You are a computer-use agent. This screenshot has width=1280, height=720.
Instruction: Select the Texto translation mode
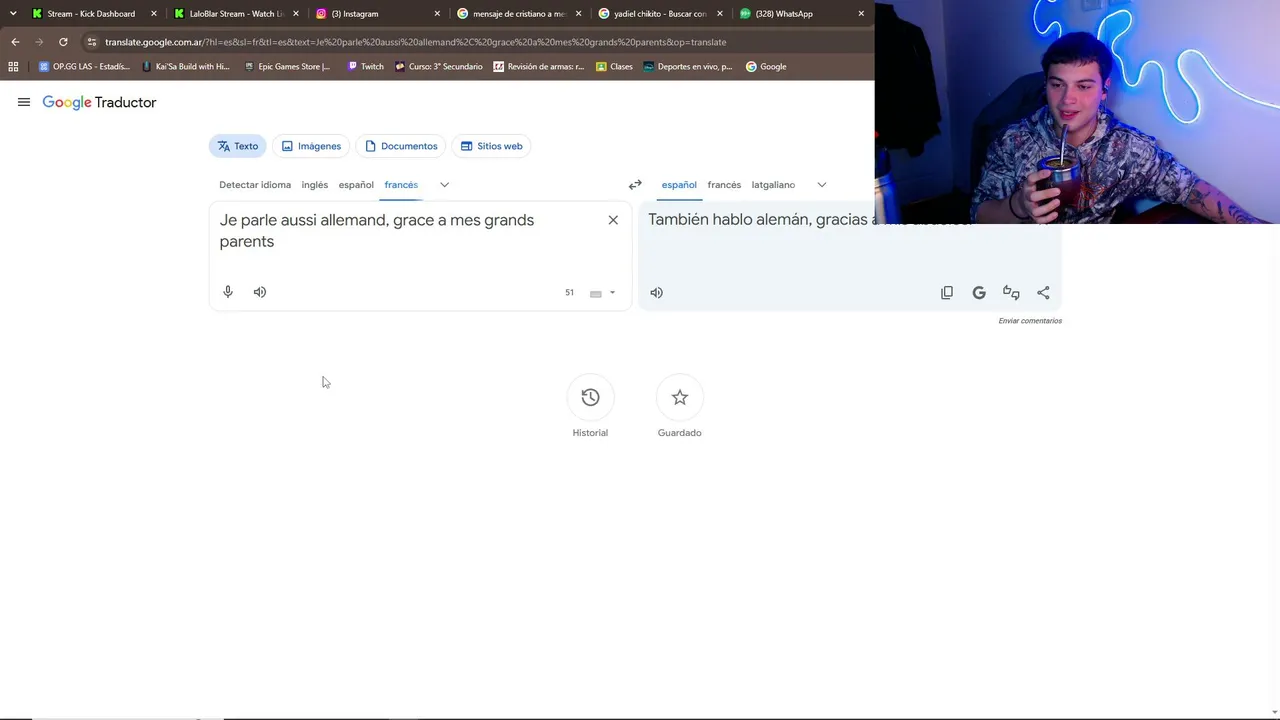238,146
